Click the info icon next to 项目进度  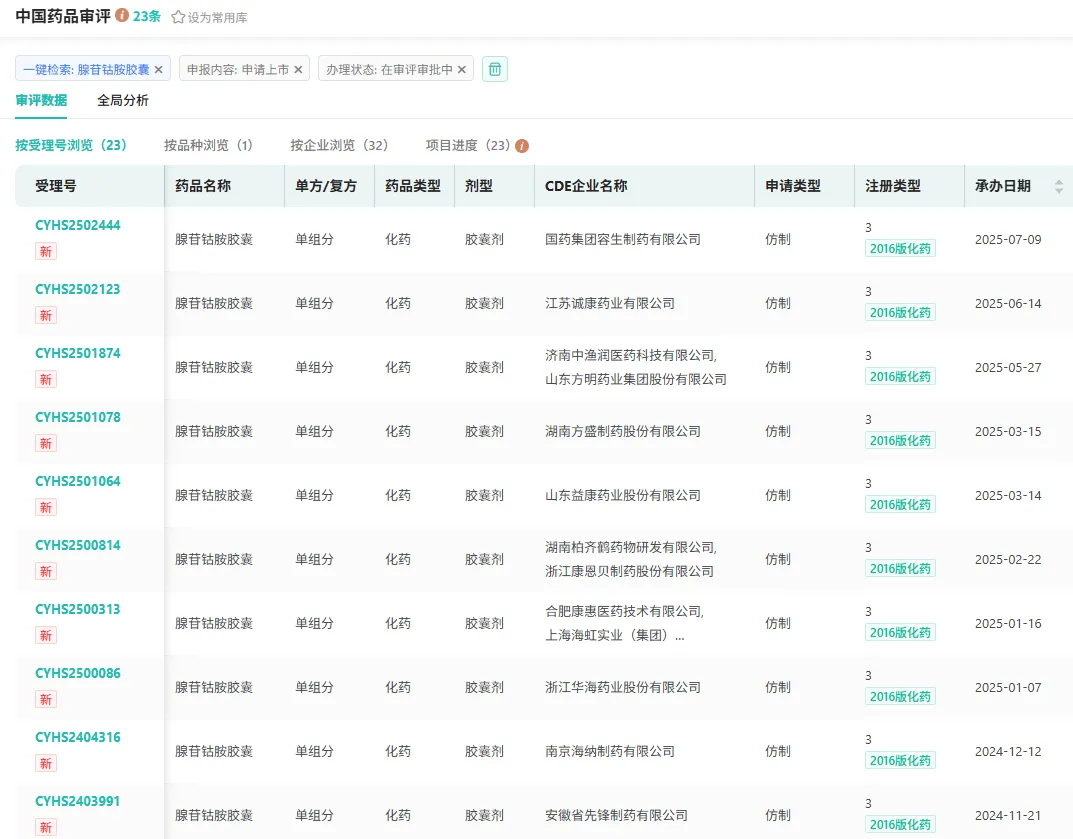[x=522, y=146]
